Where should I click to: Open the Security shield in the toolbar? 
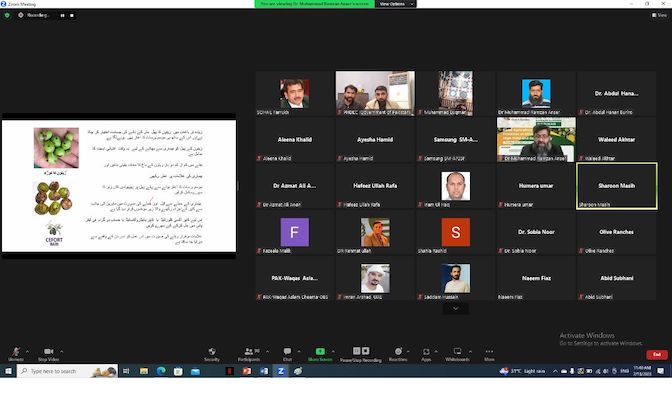[x=212, y=352]
